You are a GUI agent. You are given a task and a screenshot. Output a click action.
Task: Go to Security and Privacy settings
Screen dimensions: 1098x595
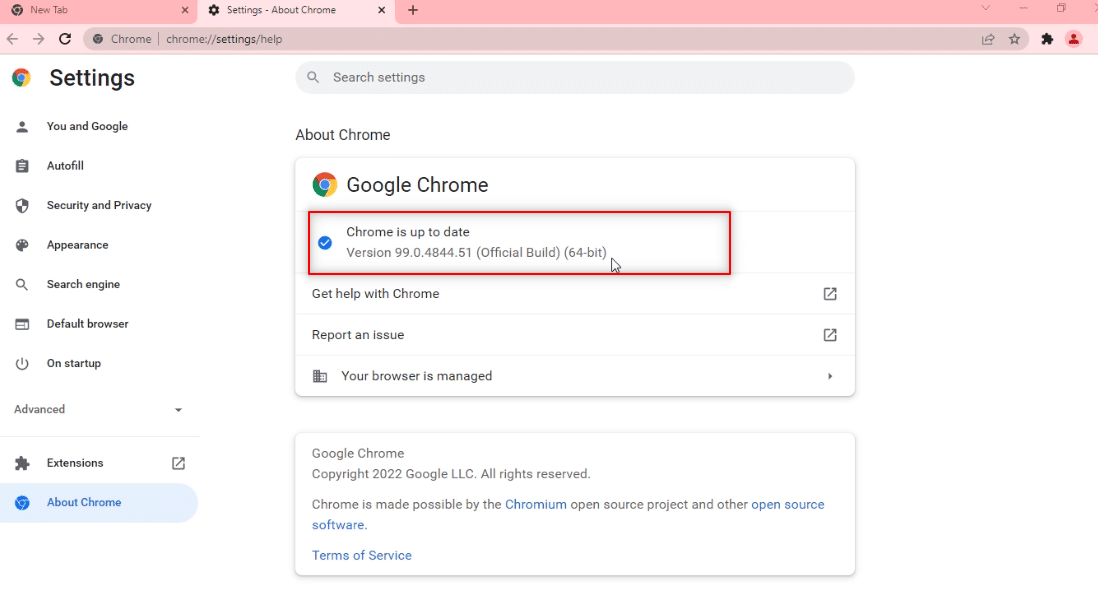pyautogui.click(x=99, y=205)
